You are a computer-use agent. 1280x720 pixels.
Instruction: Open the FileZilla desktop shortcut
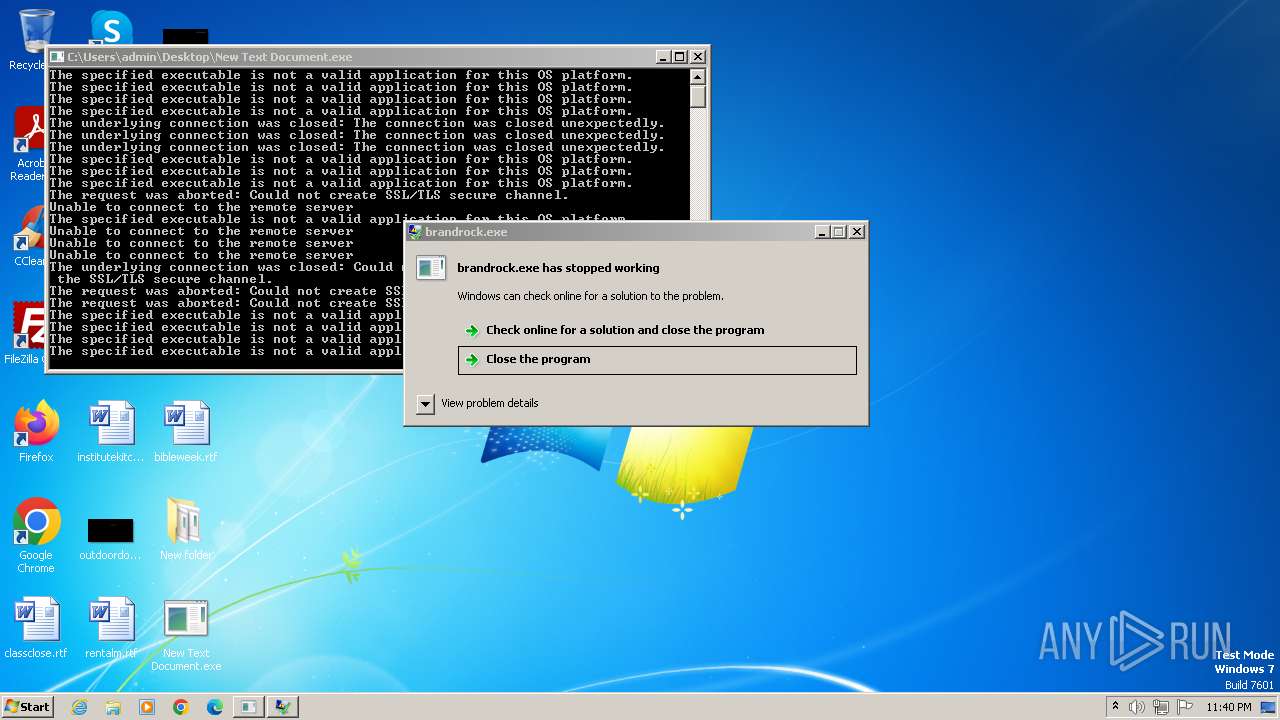28,330
